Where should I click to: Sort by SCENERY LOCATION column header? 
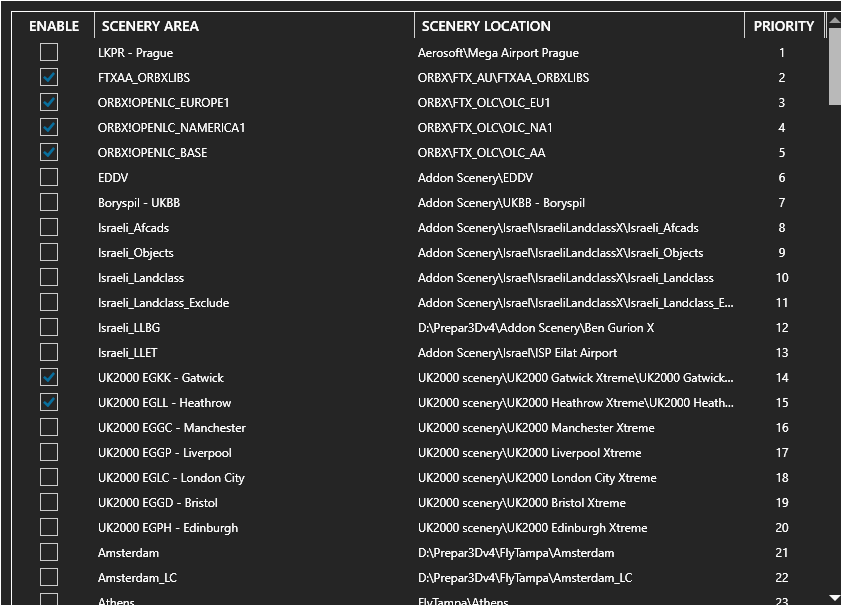coord(486,26)
